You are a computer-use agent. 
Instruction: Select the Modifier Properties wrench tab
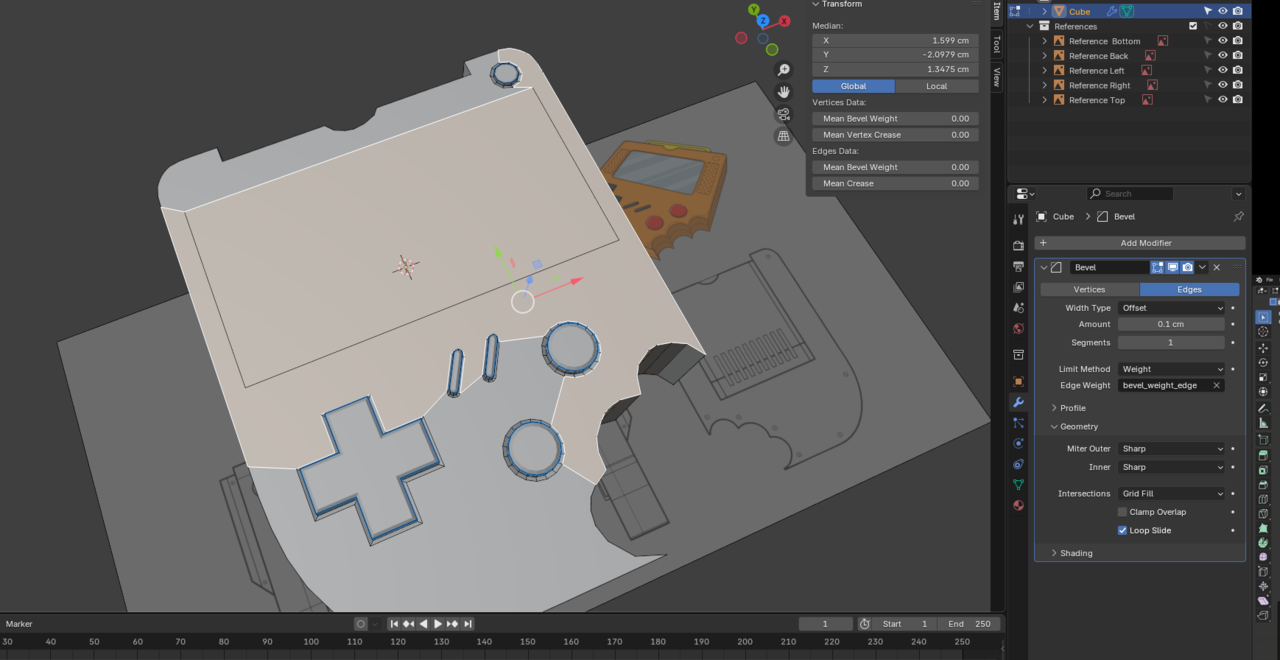tap(1017, 403)
